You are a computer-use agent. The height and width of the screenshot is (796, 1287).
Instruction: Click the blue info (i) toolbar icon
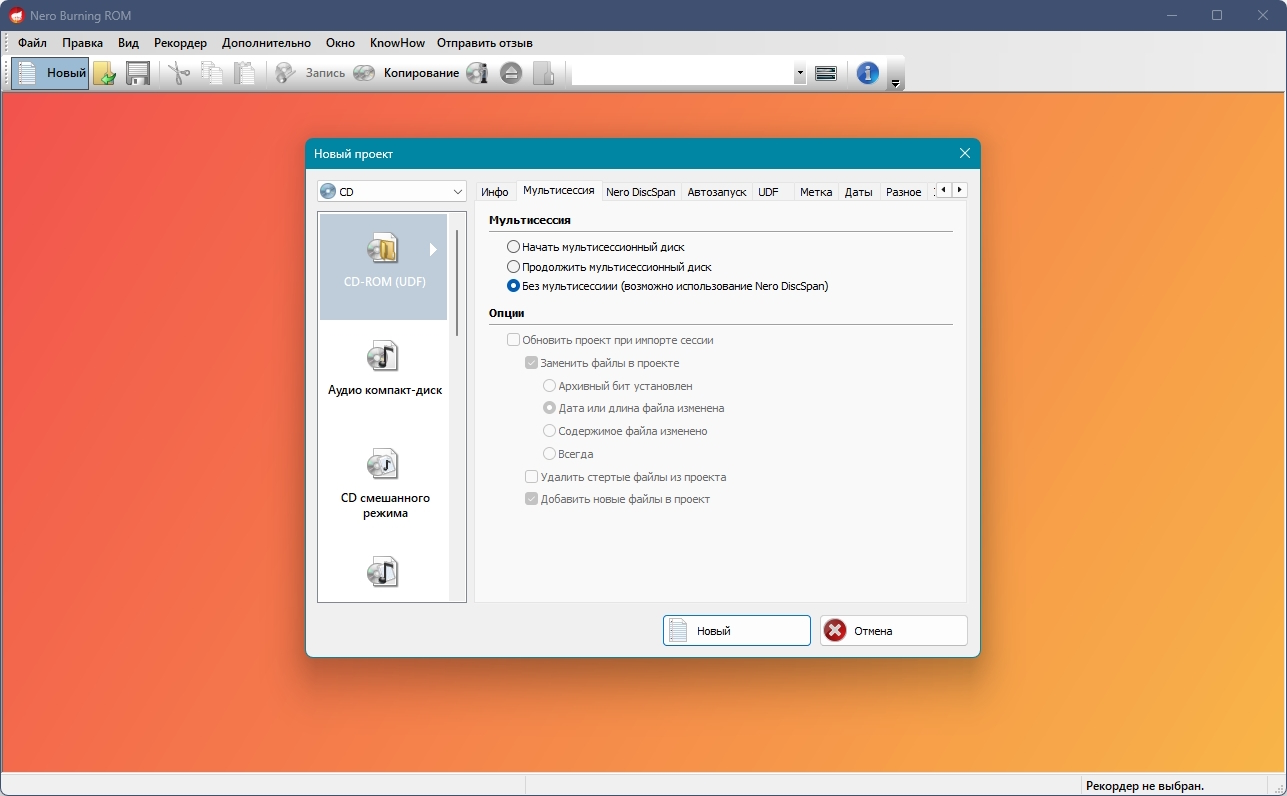click(866, 72)
